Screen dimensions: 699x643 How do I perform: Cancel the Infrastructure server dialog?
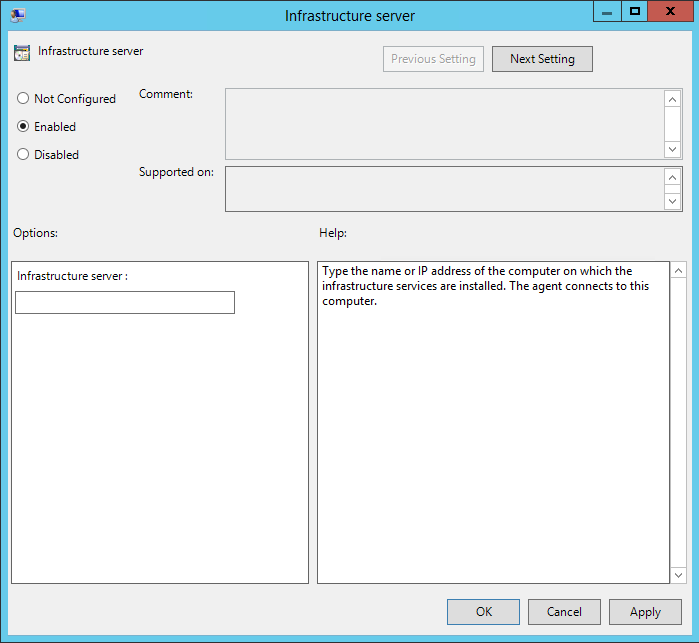pyautogui.click(x=564, y=612)
